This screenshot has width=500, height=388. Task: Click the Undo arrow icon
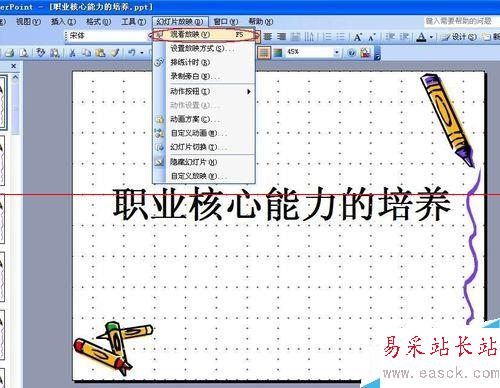point(132,53)
